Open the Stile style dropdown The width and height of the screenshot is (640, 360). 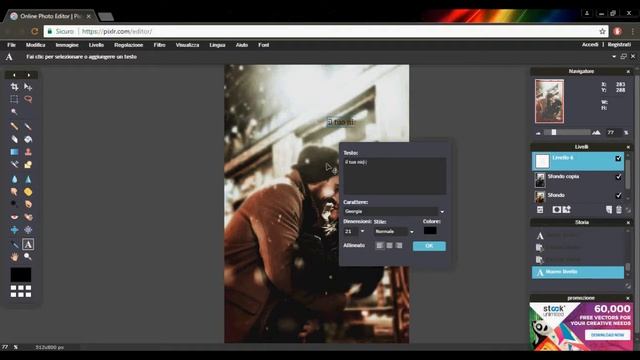[411, 231]
